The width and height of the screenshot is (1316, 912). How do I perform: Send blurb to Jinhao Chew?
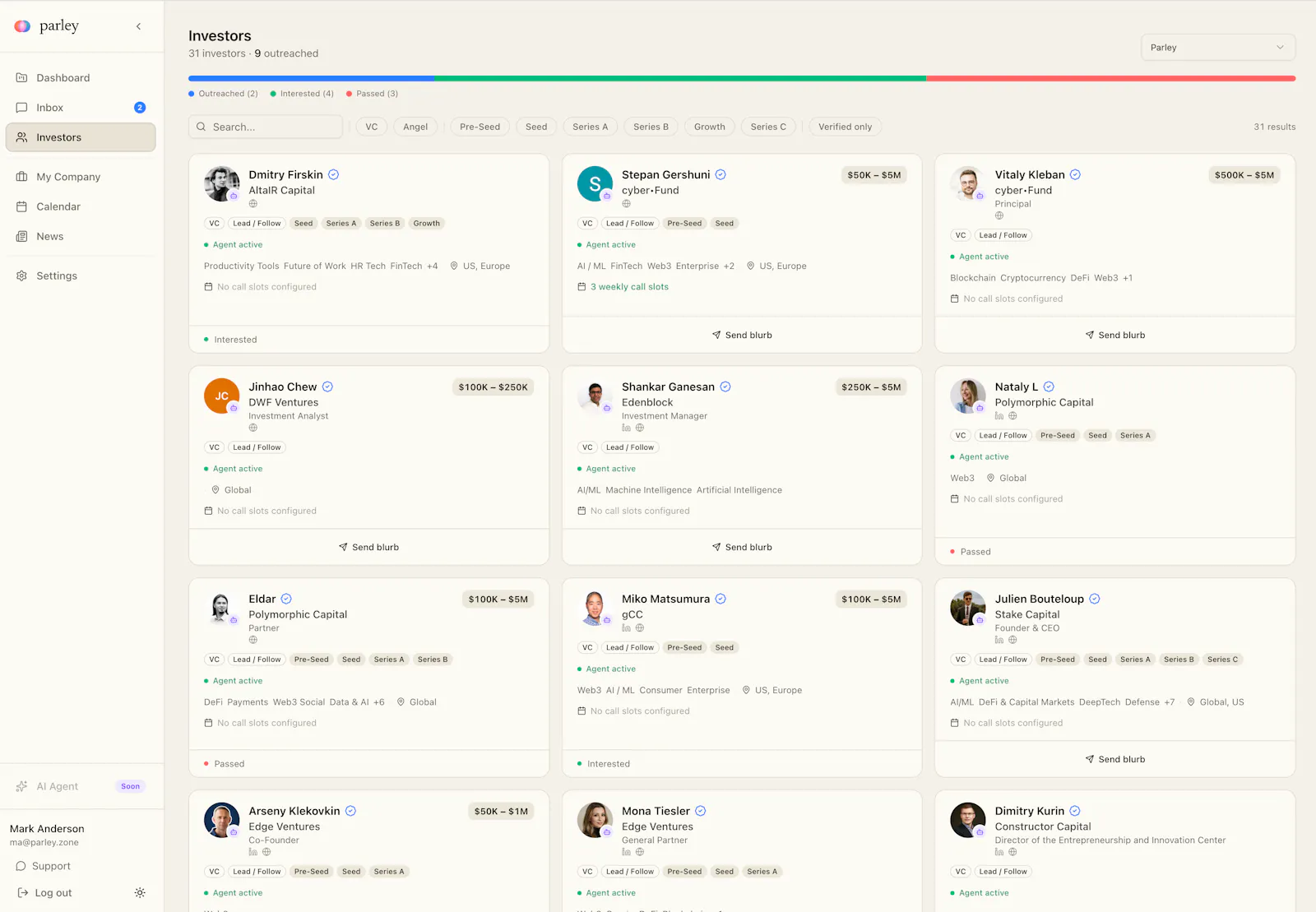[x=368, y=547]
